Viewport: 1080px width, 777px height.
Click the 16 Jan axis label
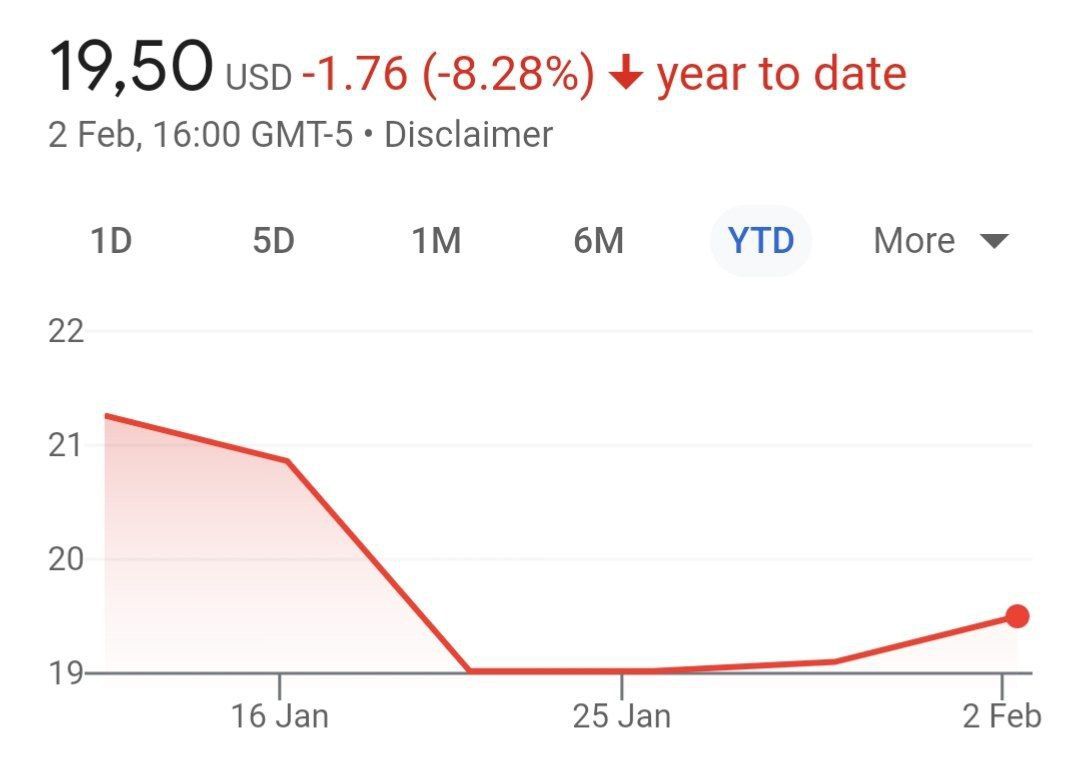pos(280,716)
